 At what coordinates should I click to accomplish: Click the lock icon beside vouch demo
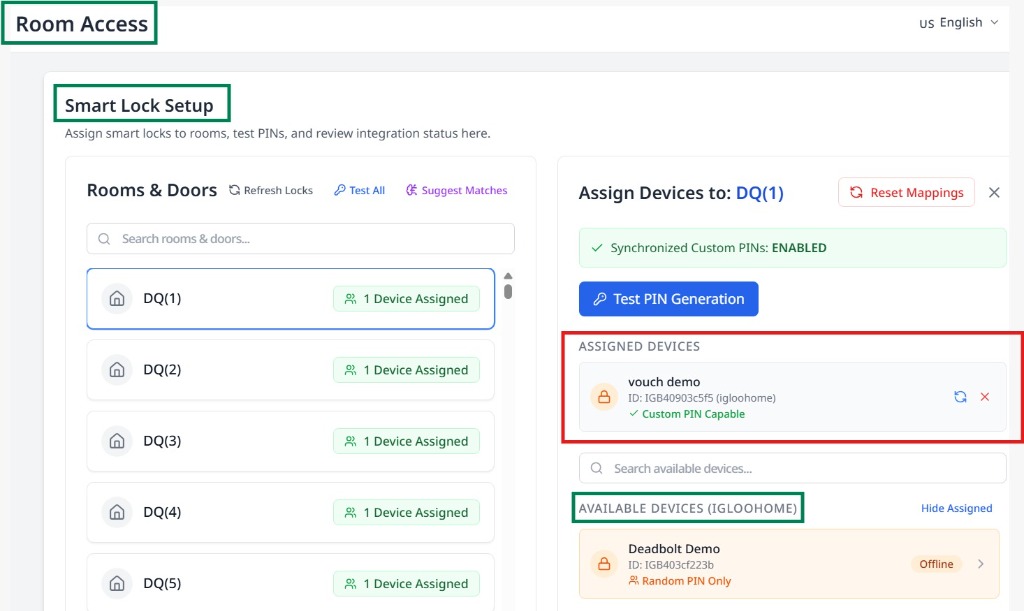click(604, 396)
